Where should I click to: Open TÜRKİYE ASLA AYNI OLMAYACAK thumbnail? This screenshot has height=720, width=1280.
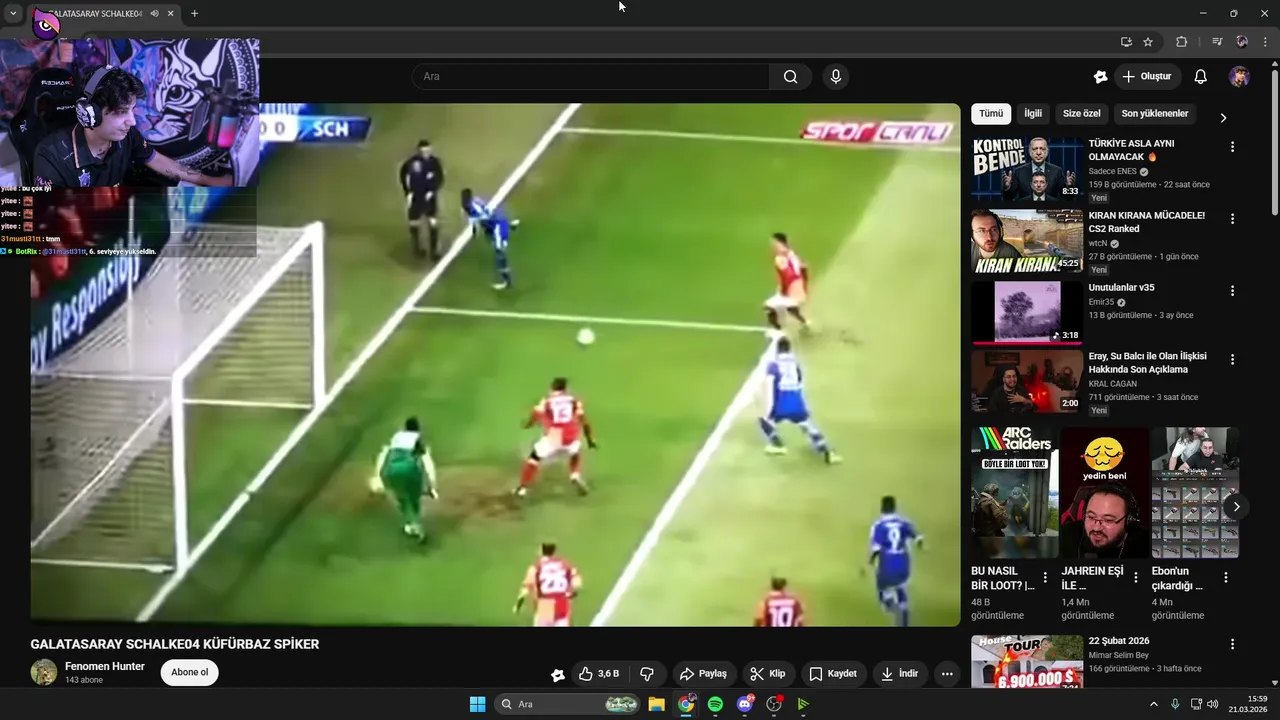click(1027, 170)
